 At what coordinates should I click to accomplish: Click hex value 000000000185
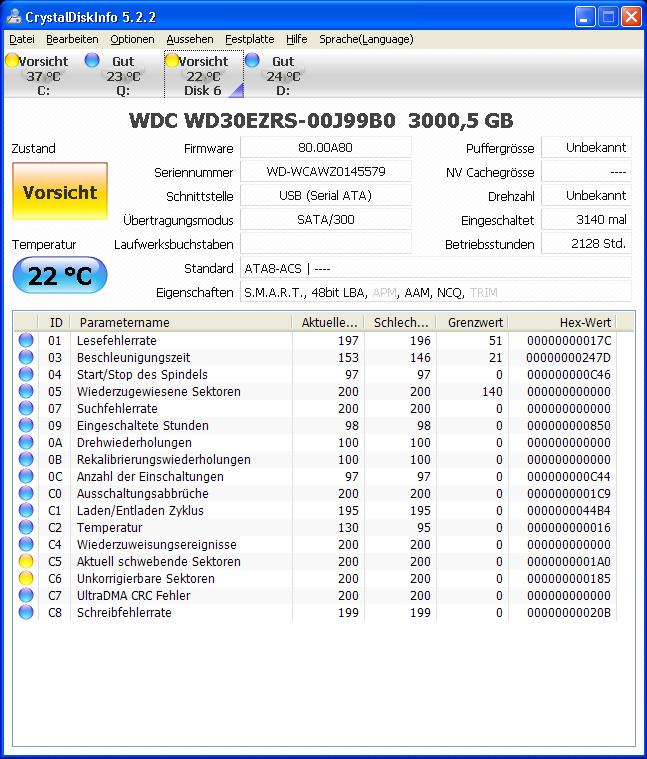tap(569, 578)
